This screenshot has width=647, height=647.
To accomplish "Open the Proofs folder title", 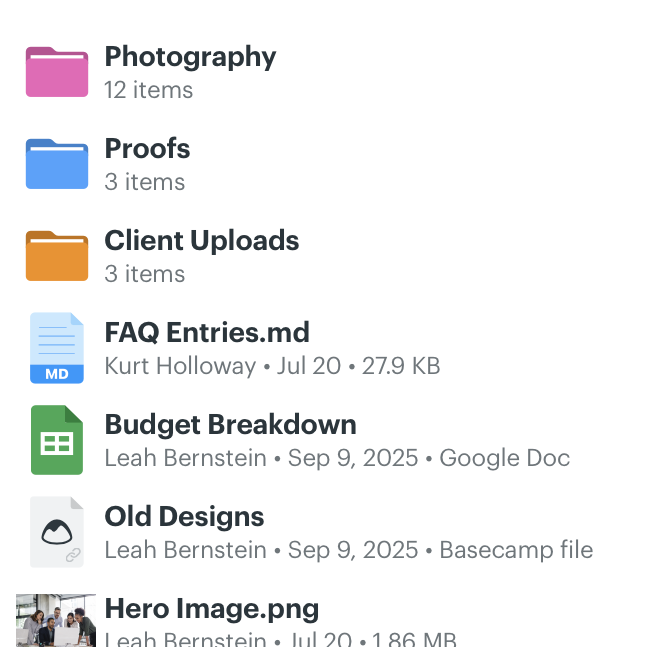I will (147, 148).
